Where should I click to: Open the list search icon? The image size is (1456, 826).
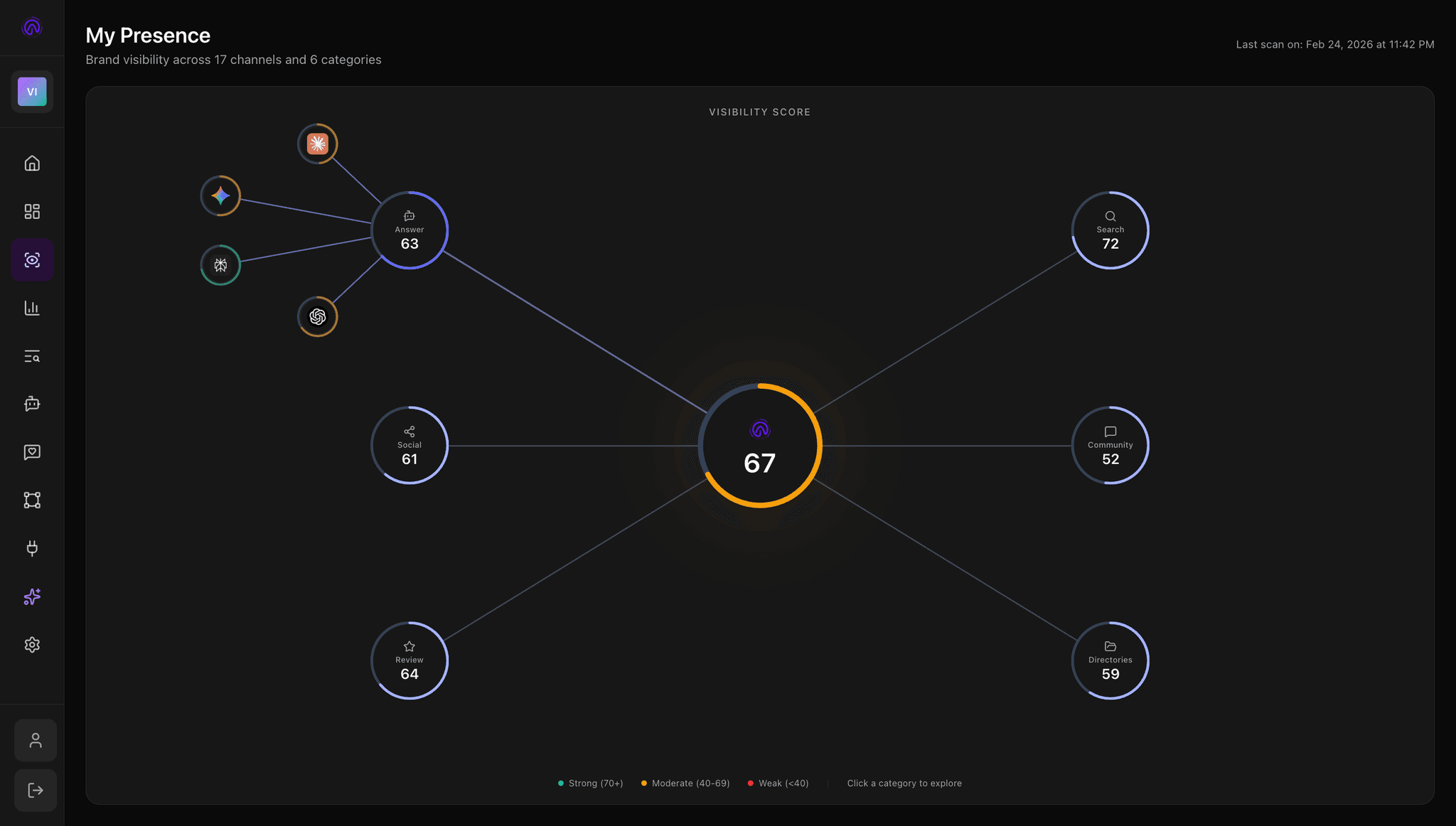[32, 356]
